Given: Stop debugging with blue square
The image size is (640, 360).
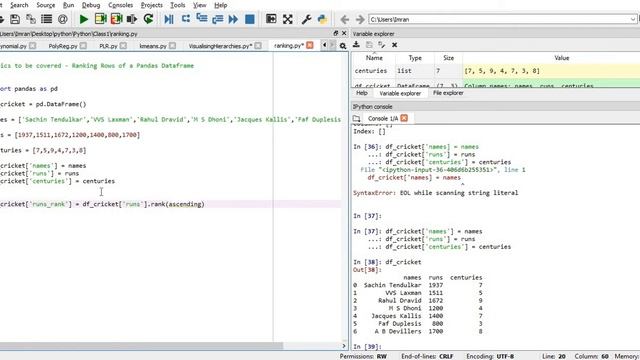Looking at the screenshot, I should coord(250,19).
